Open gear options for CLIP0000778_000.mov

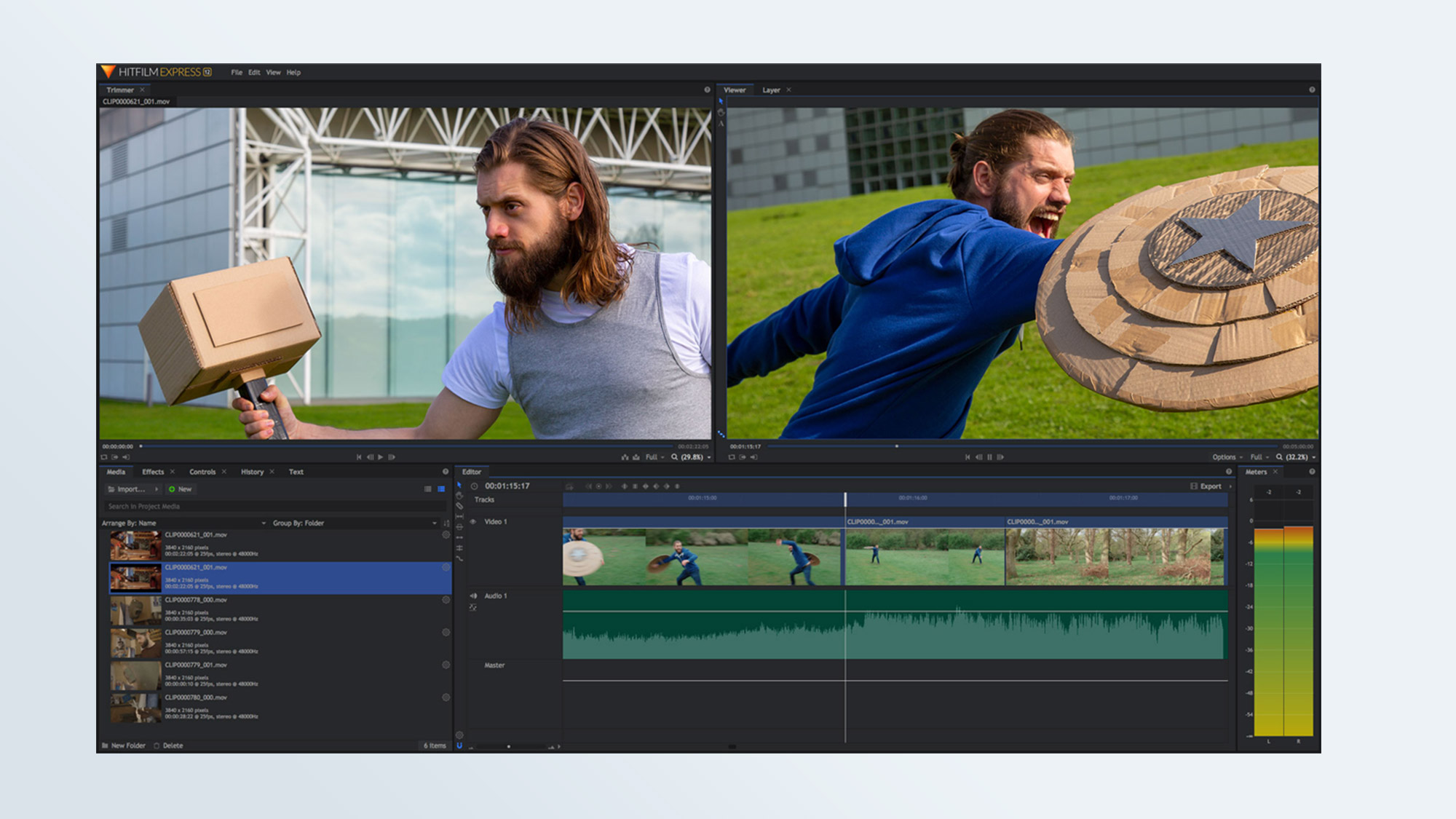pos(446,600)
